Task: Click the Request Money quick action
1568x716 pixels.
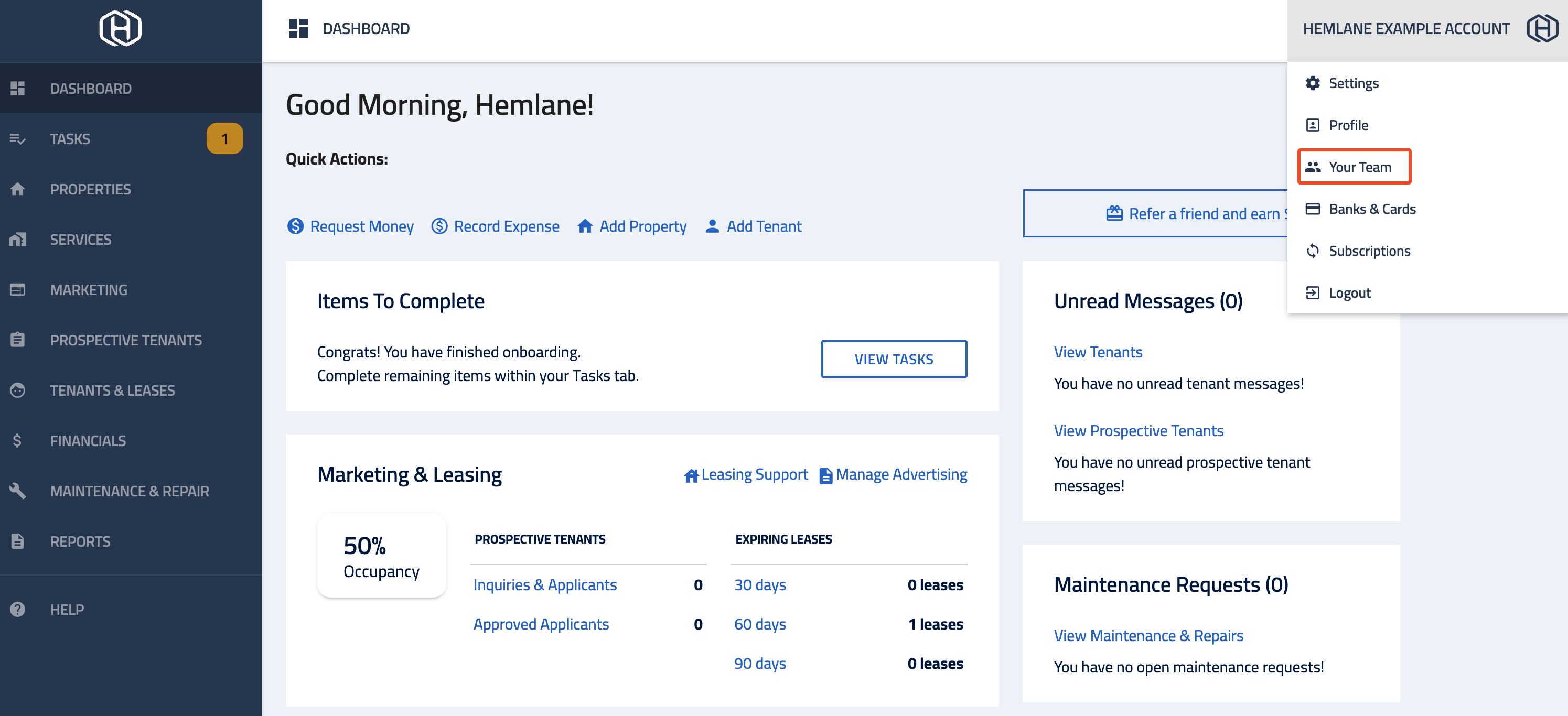Action: 351,226
